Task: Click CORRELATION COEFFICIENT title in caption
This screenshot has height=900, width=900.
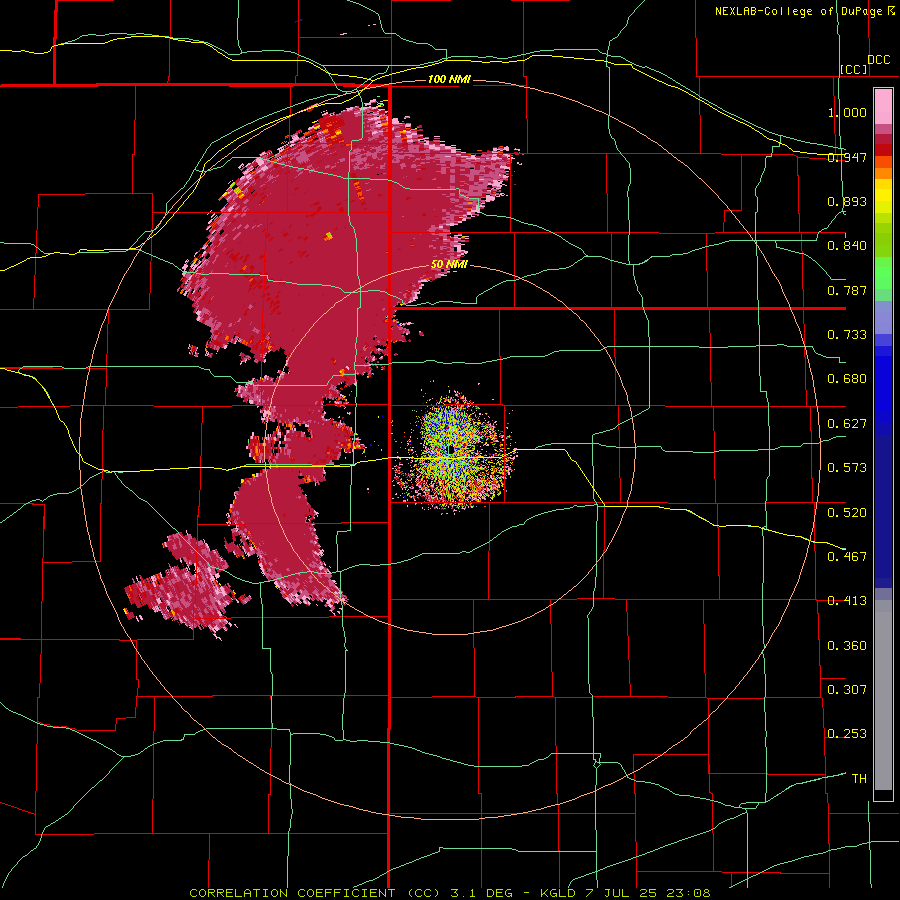Action: 292,893
